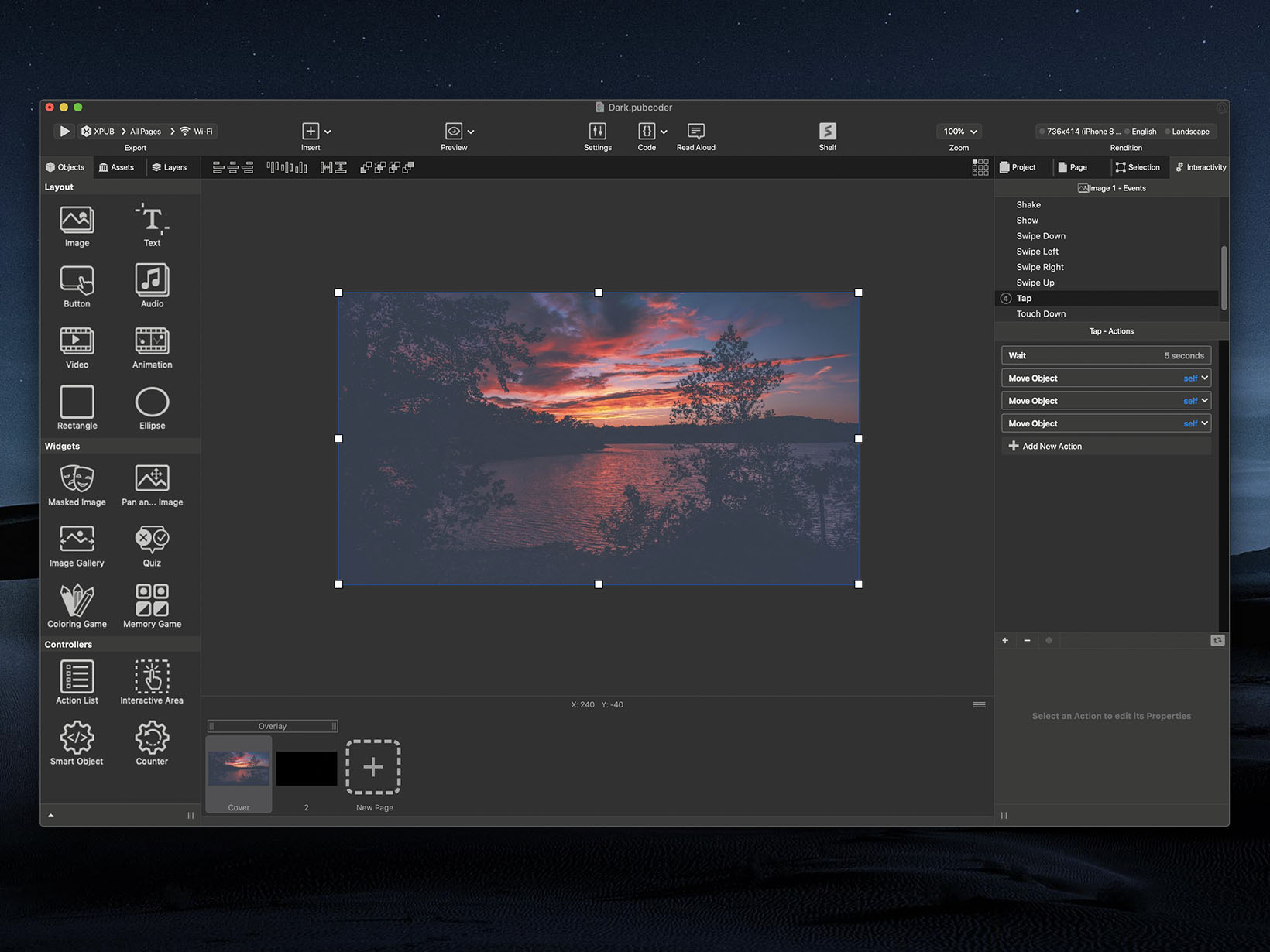Open the Selection tab
The width and height of the screenshot is (1270, 952).
point(1138,167)
